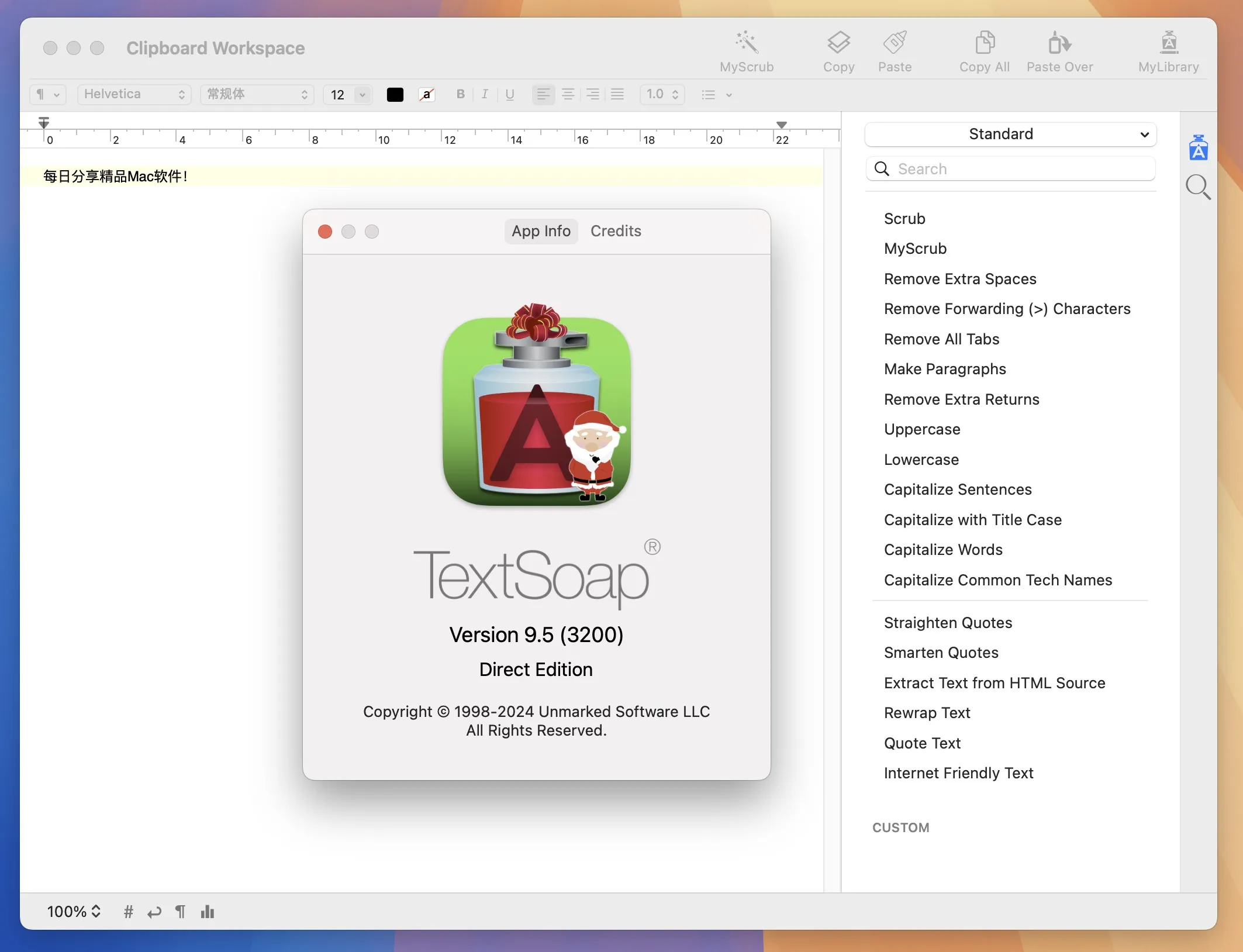Run the MyScrub cleaner in list
The width and height of the screenshot is (1243, 952).
coord(915,249)
